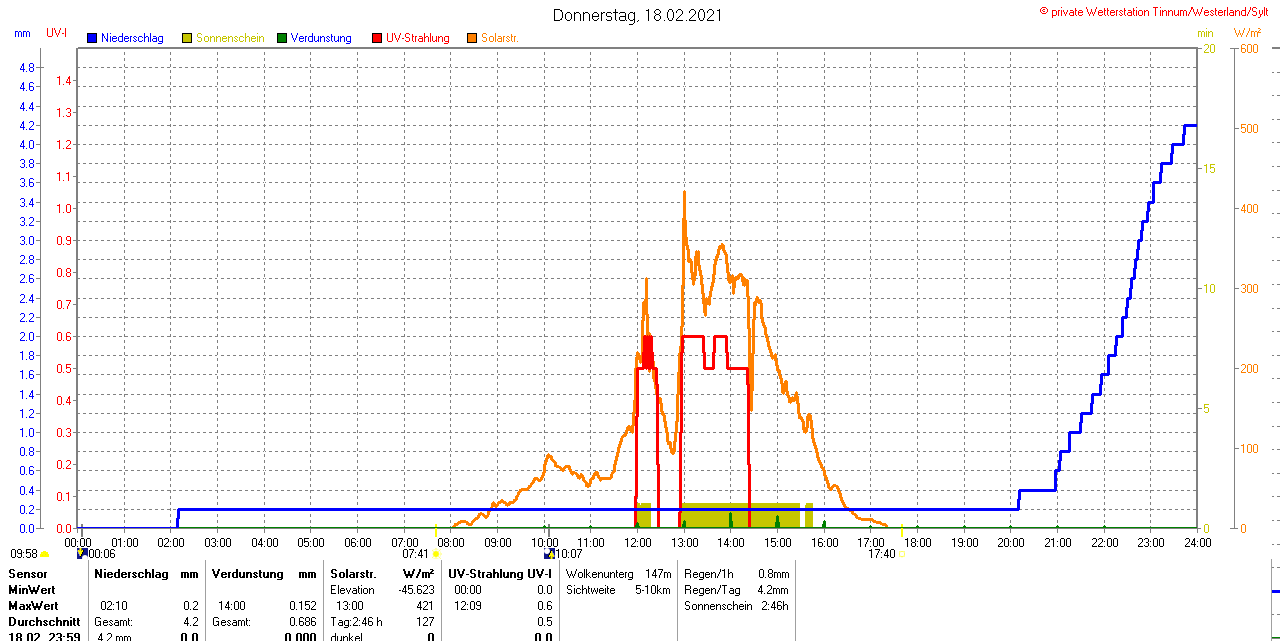Click the sunset icon at 17:40

tap(903, 554)
